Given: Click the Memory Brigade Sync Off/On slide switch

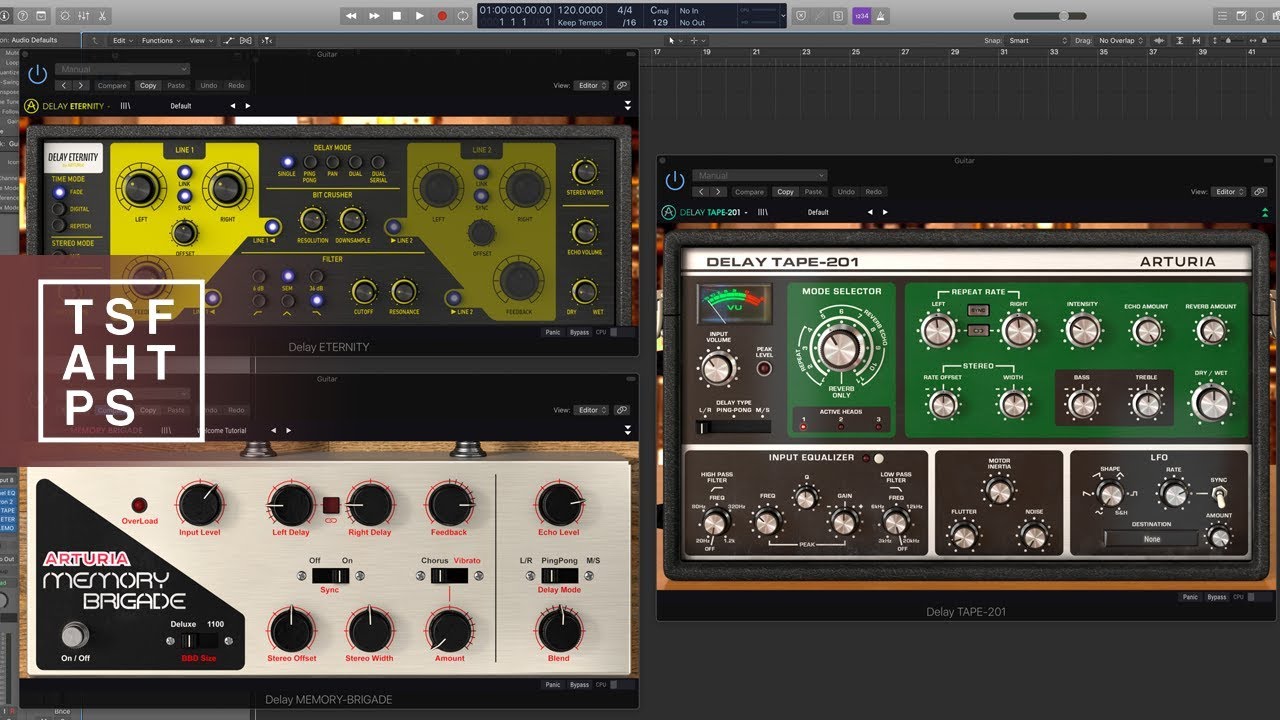Looking at the screenshot, I should coord(330,576).
